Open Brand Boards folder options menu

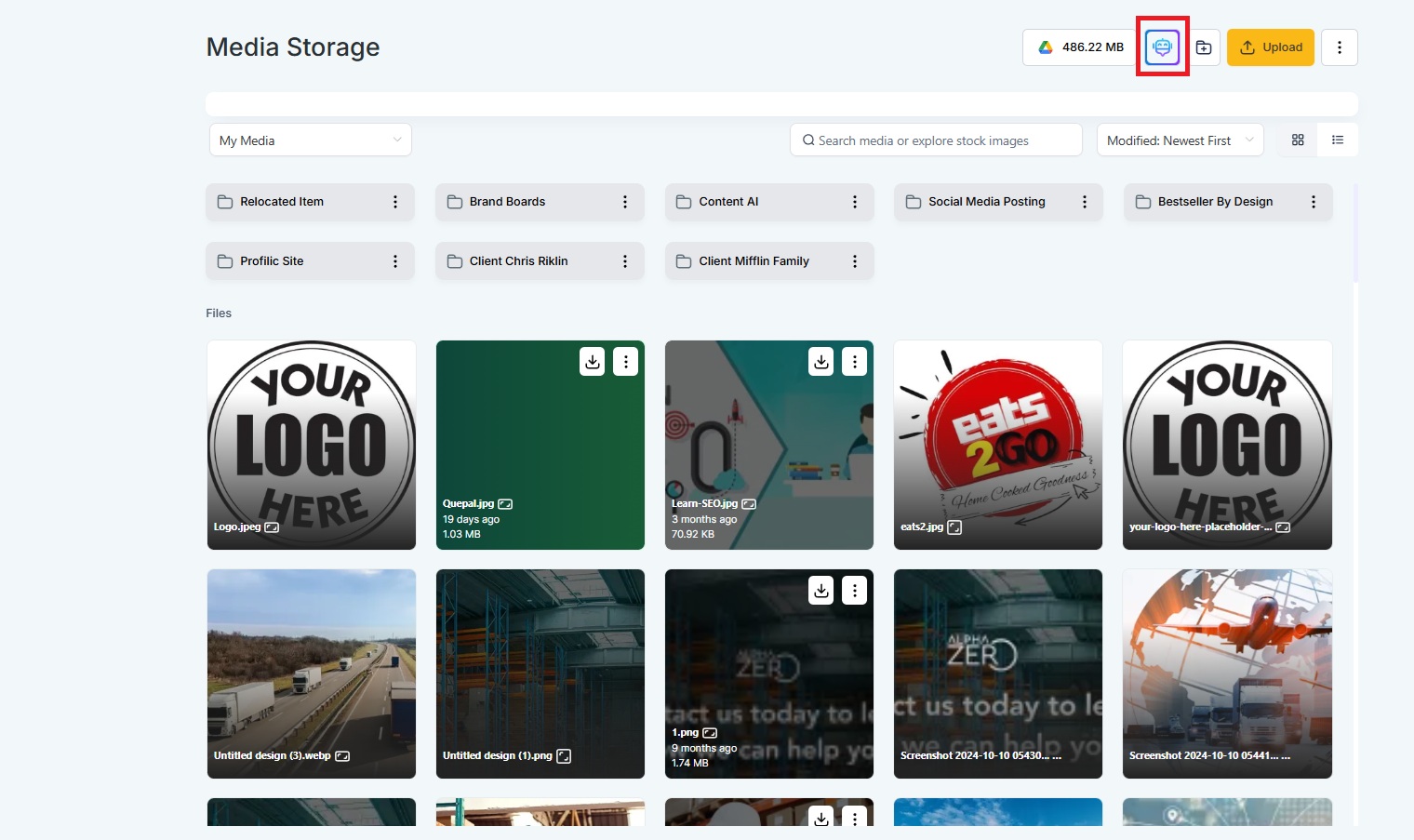click(624, 202)
